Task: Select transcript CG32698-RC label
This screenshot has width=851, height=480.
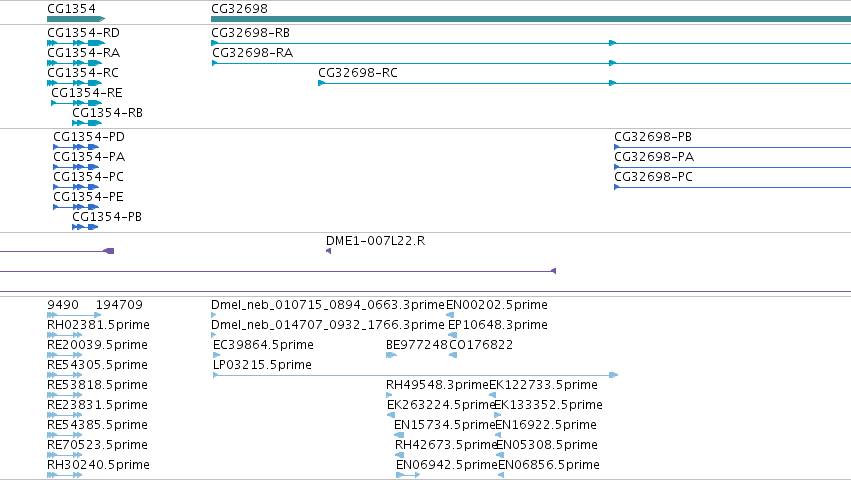Action: click(358, 73)
